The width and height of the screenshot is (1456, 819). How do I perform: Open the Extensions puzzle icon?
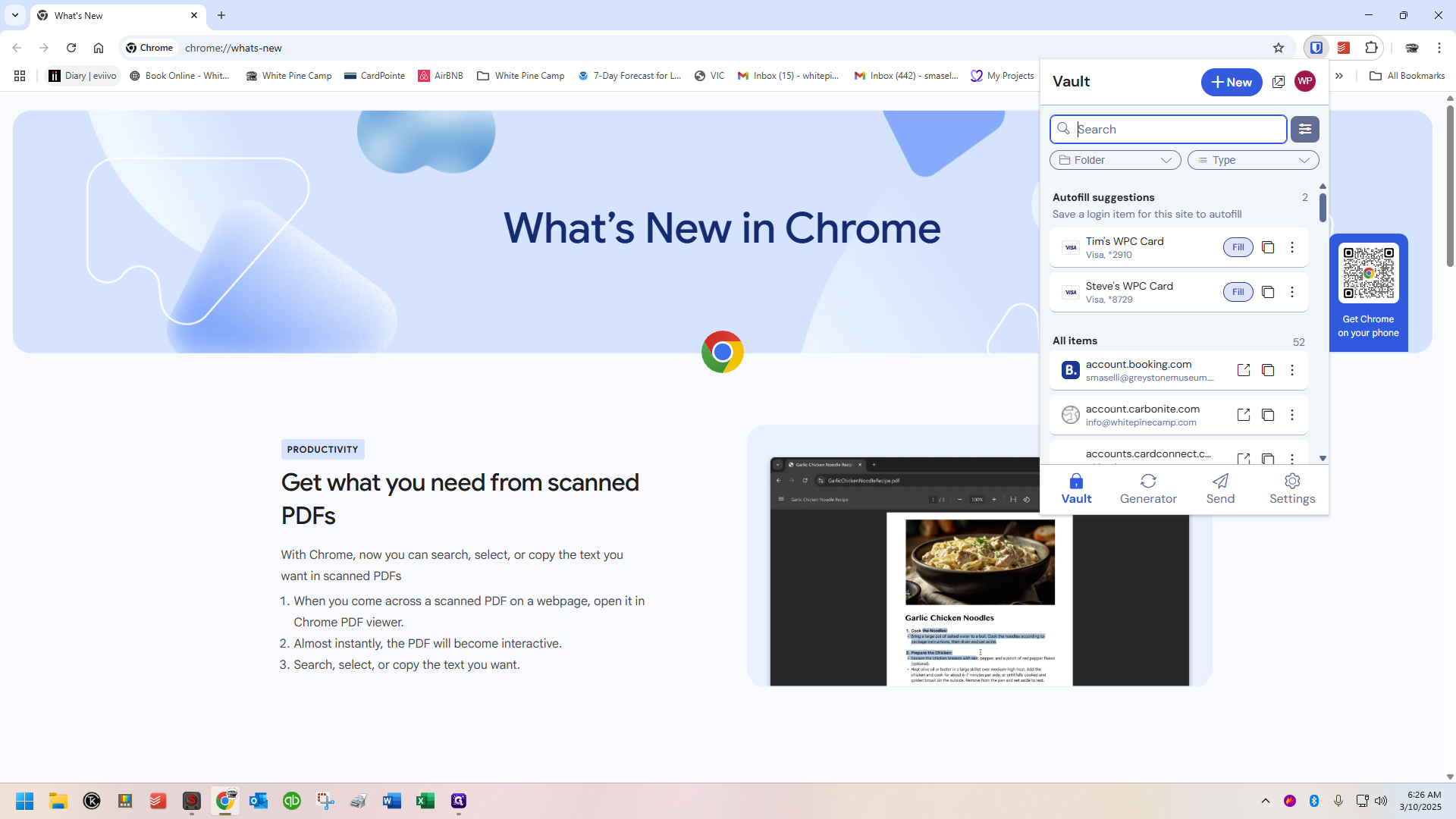(x=1371, y=48)
